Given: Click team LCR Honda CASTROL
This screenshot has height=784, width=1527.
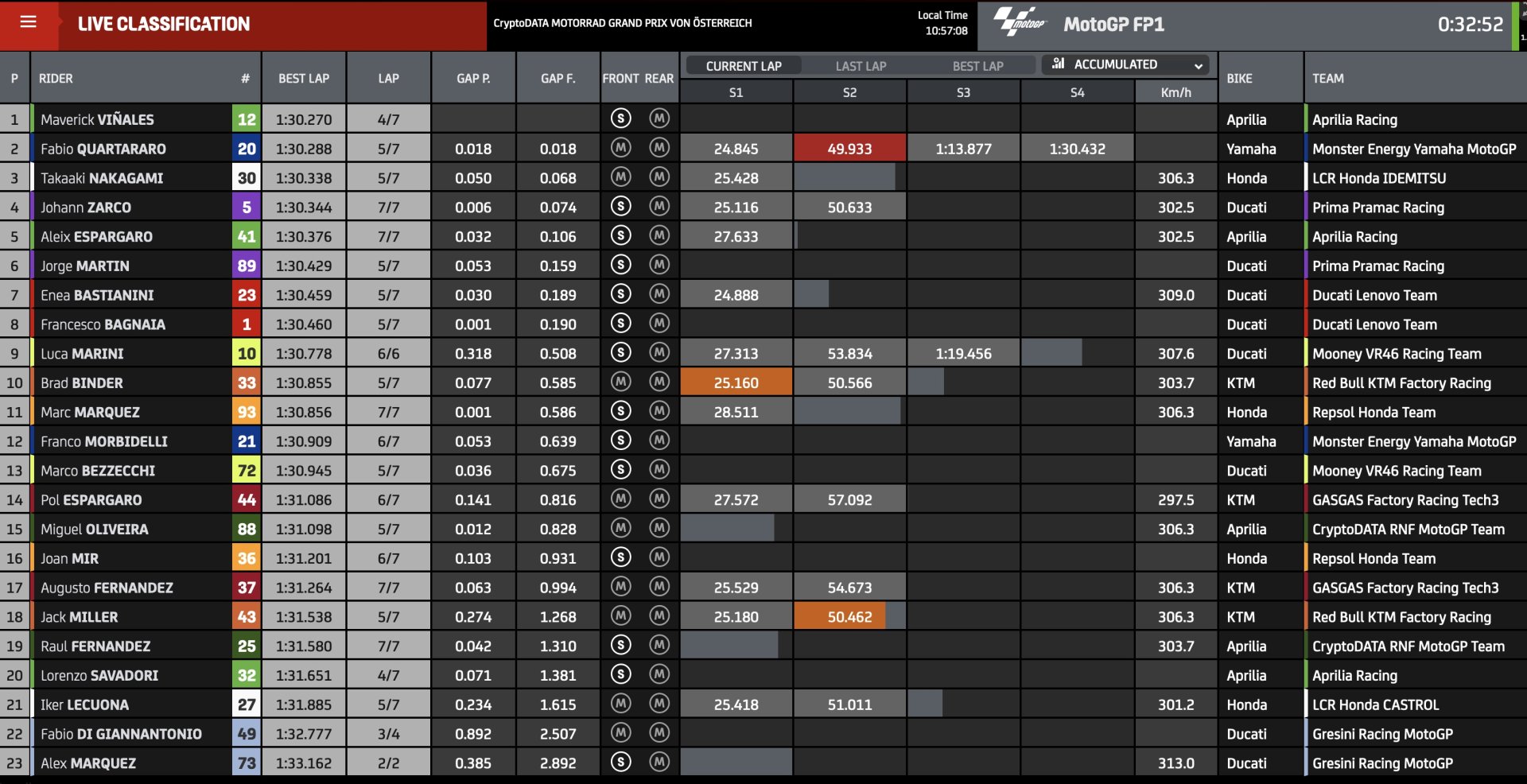Looking at the screenshot, I should click(x=1375, y=704).
